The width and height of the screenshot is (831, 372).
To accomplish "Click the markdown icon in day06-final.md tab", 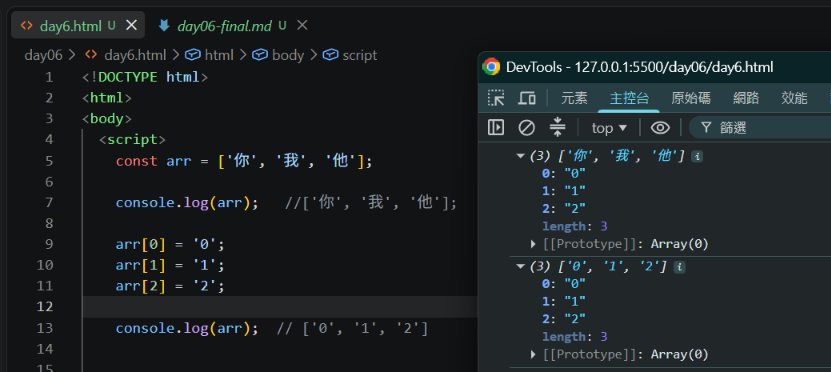I will pyautogui.click(x=164, y=25).
